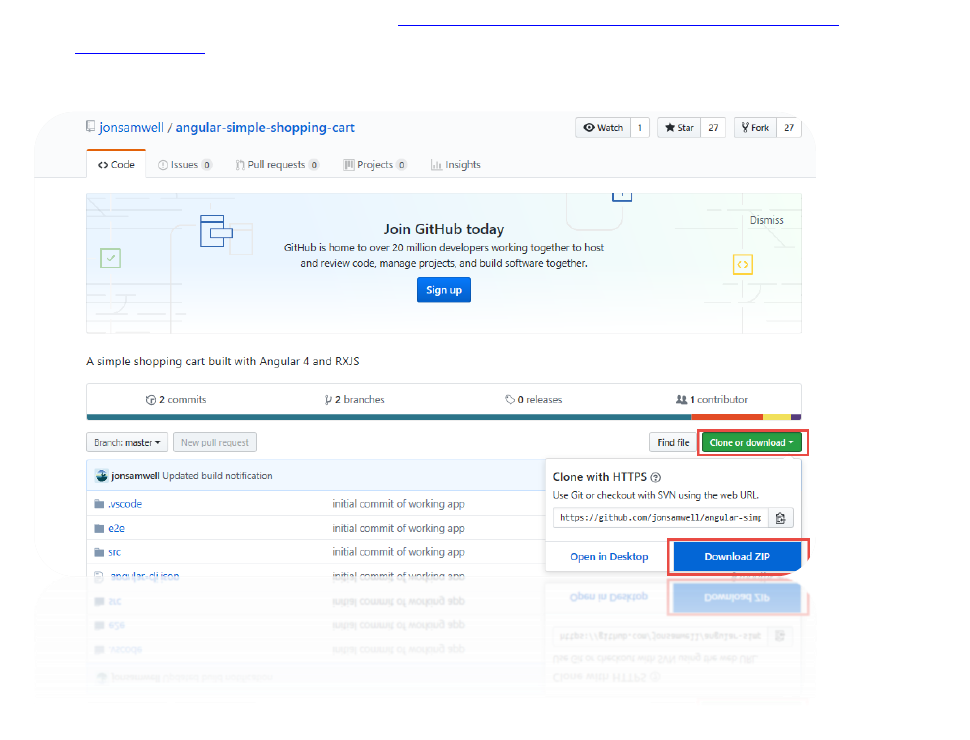Fork the repository

[755, 127]
